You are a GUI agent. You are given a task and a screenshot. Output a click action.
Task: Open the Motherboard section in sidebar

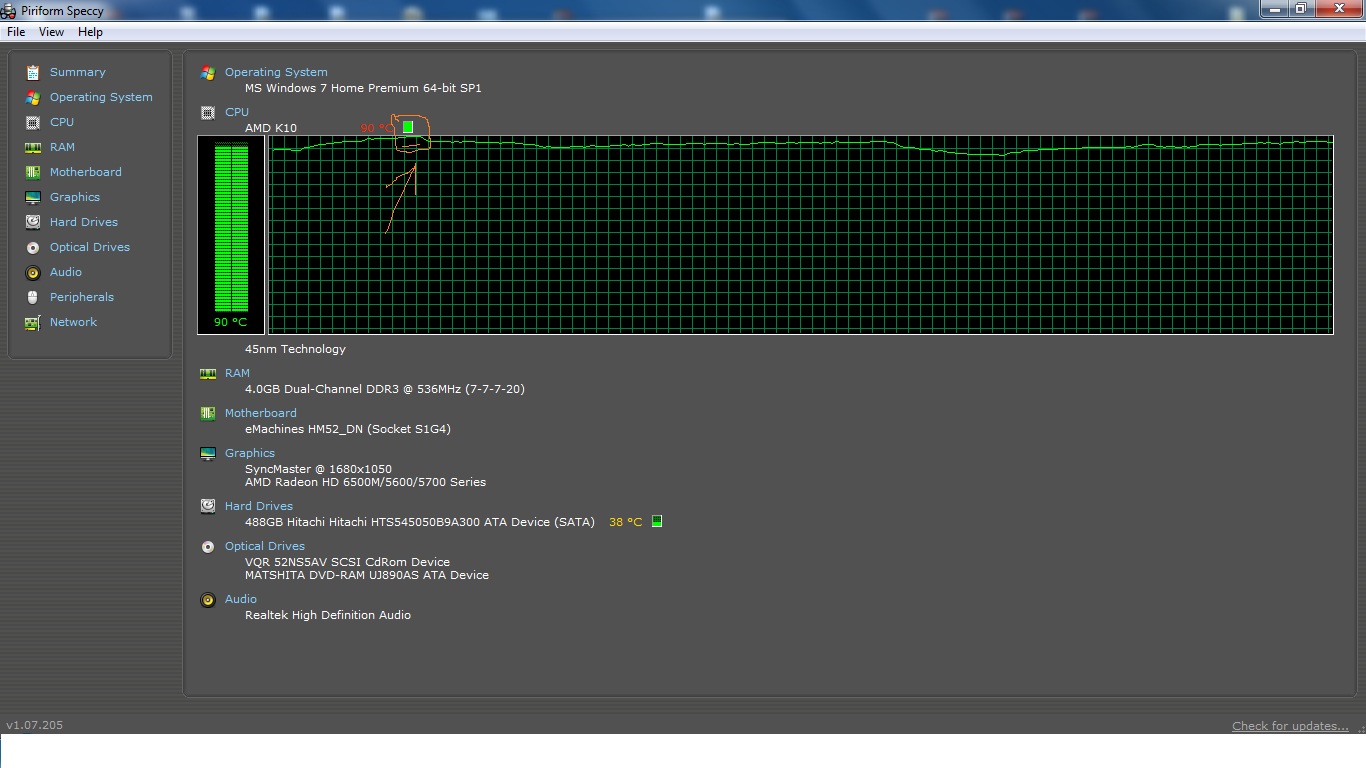(86, 172)
